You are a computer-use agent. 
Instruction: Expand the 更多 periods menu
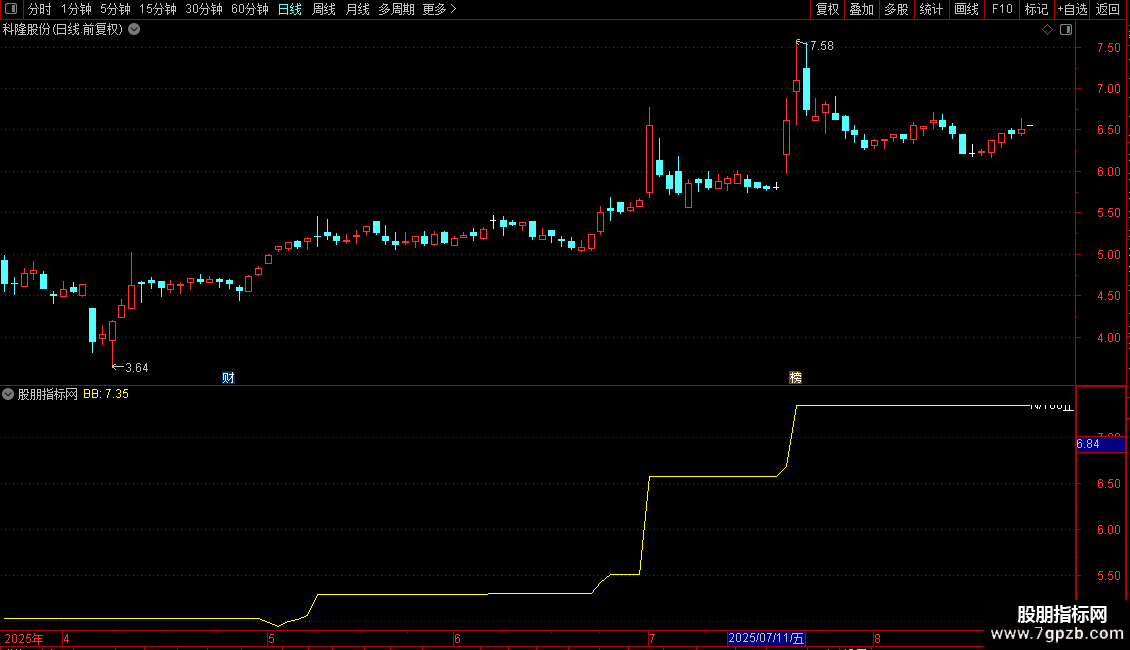[439, 9]
